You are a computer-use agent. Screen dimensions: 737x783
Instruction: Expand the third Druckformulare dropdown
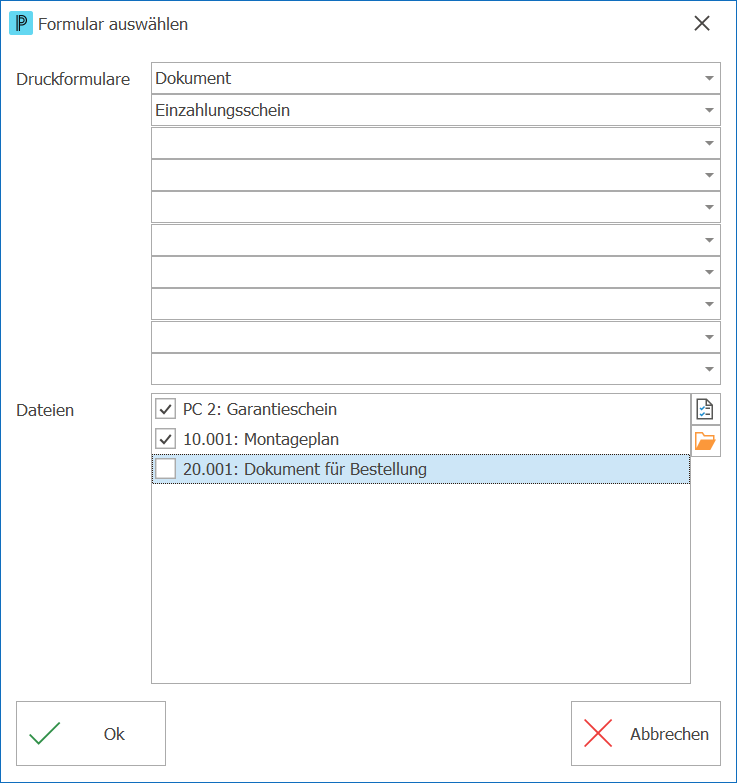[709, 143]
